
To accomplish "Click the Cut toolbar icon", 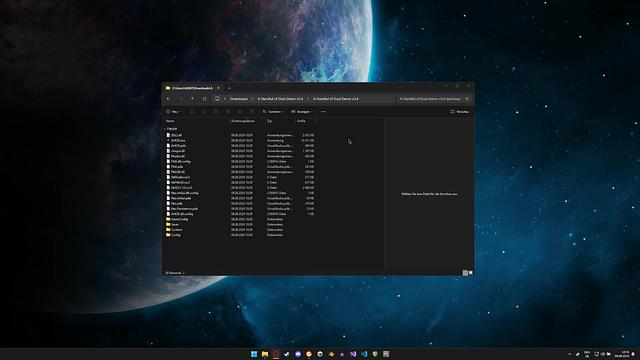I will click(x=192, y=111).
